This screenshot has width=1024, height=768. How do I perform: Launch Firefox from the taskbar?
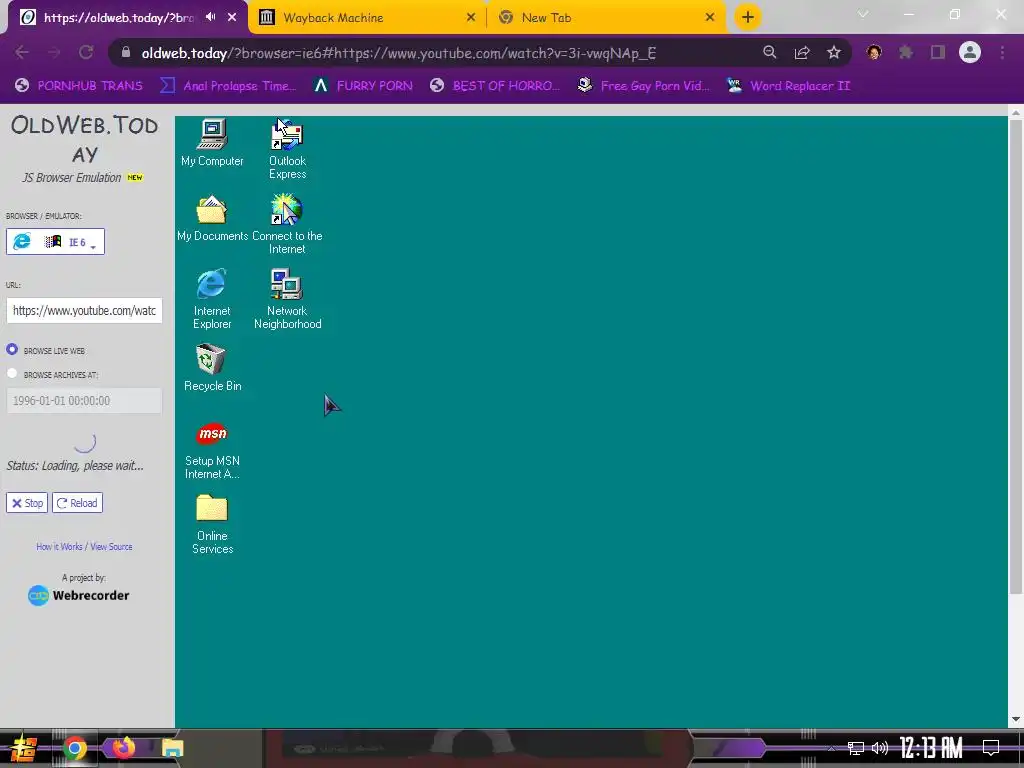[123, 748]
